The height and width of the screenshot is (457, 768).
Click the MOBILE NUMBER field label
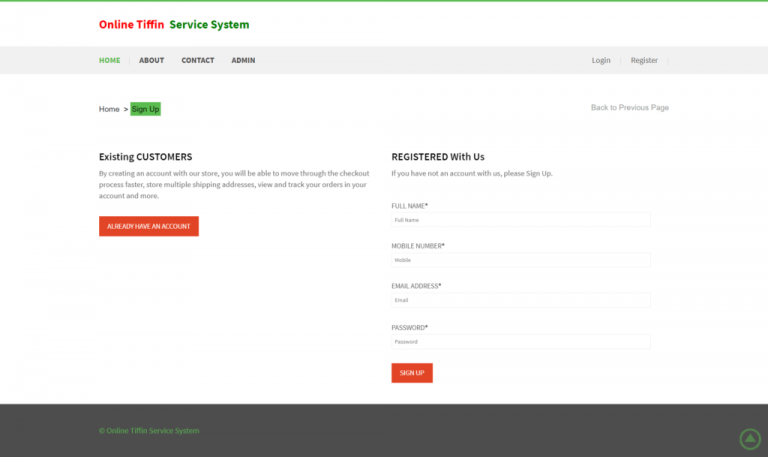[x=417, y=245]
